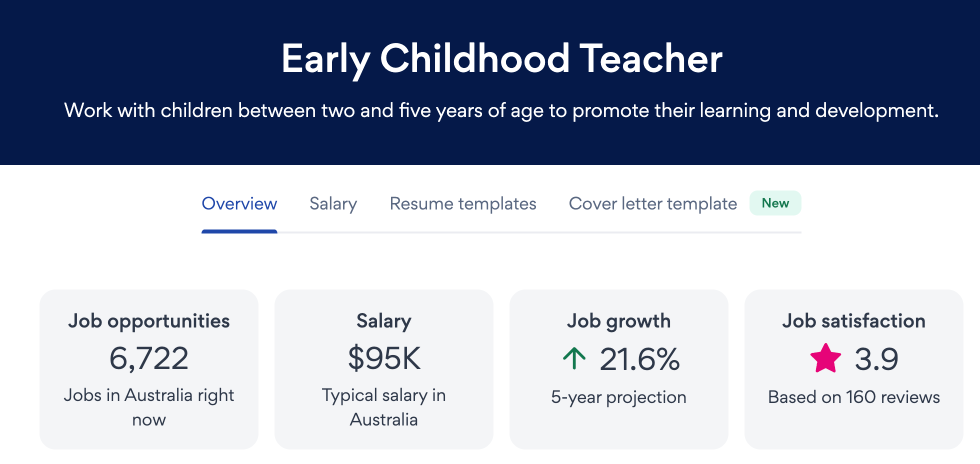Select the Job growth card
The image size is (980, 464).
tap(619, 369)
